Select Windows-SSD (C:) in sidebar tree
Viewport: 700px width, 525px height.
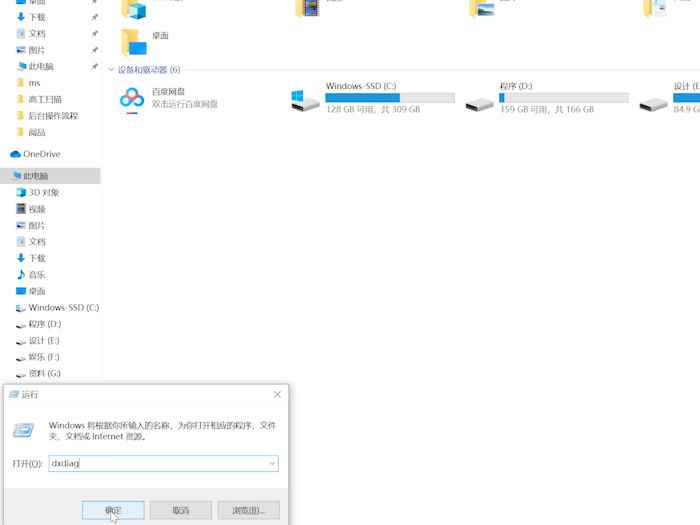62,307
